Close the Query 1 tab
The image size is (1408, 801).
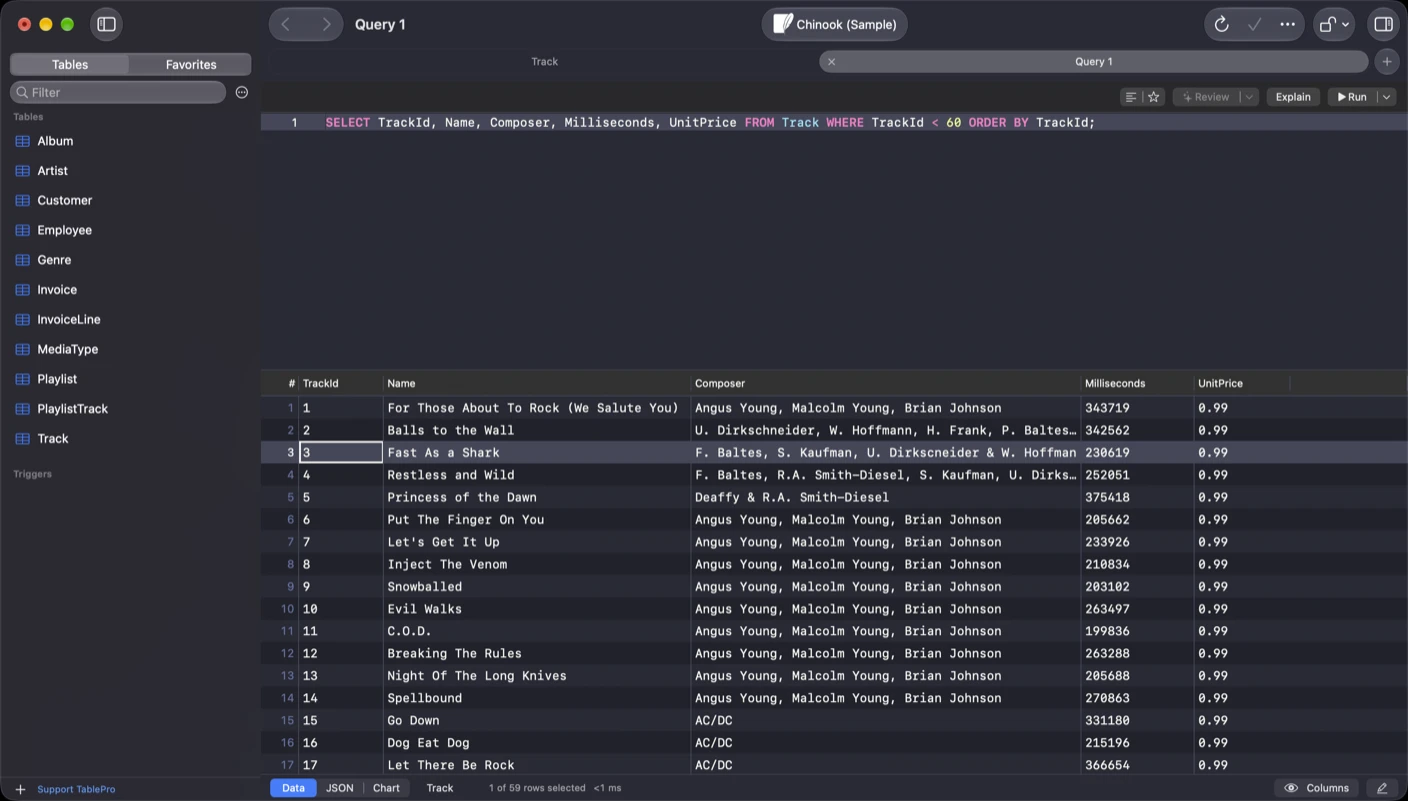pos(831,62)
